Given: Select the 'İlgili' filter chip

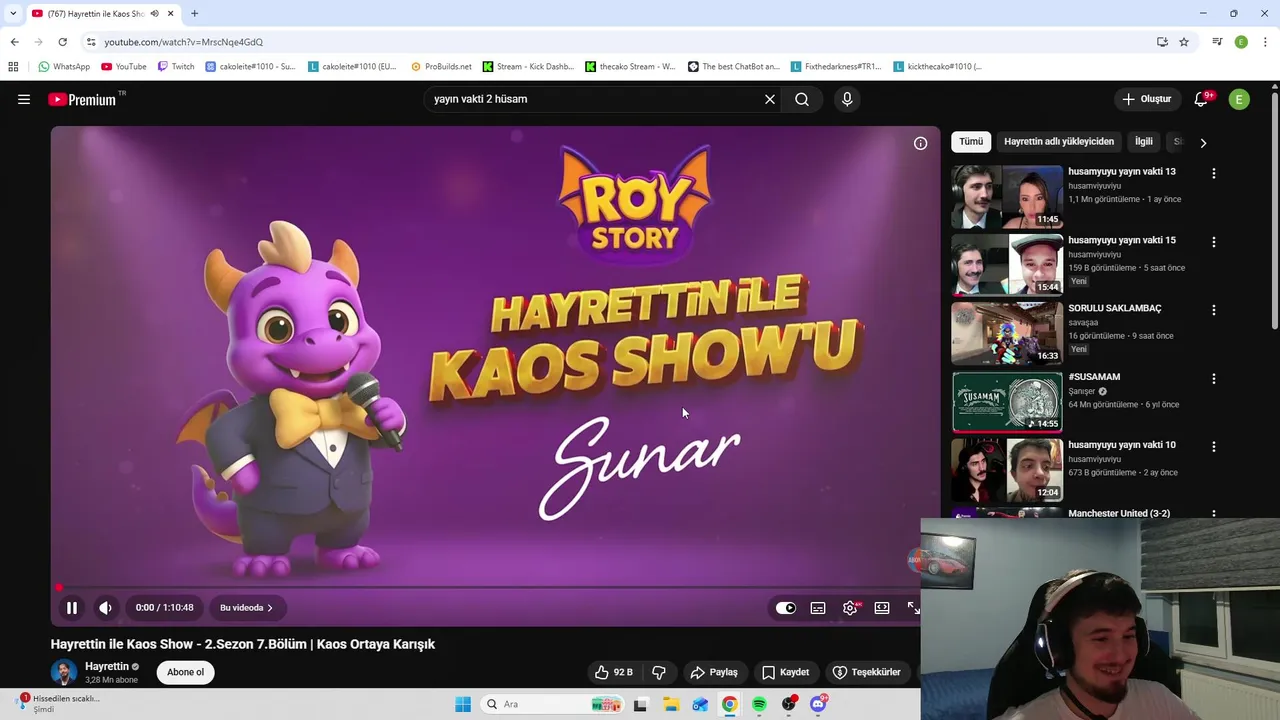Looking at the screenshot, I should (1144, 142).
